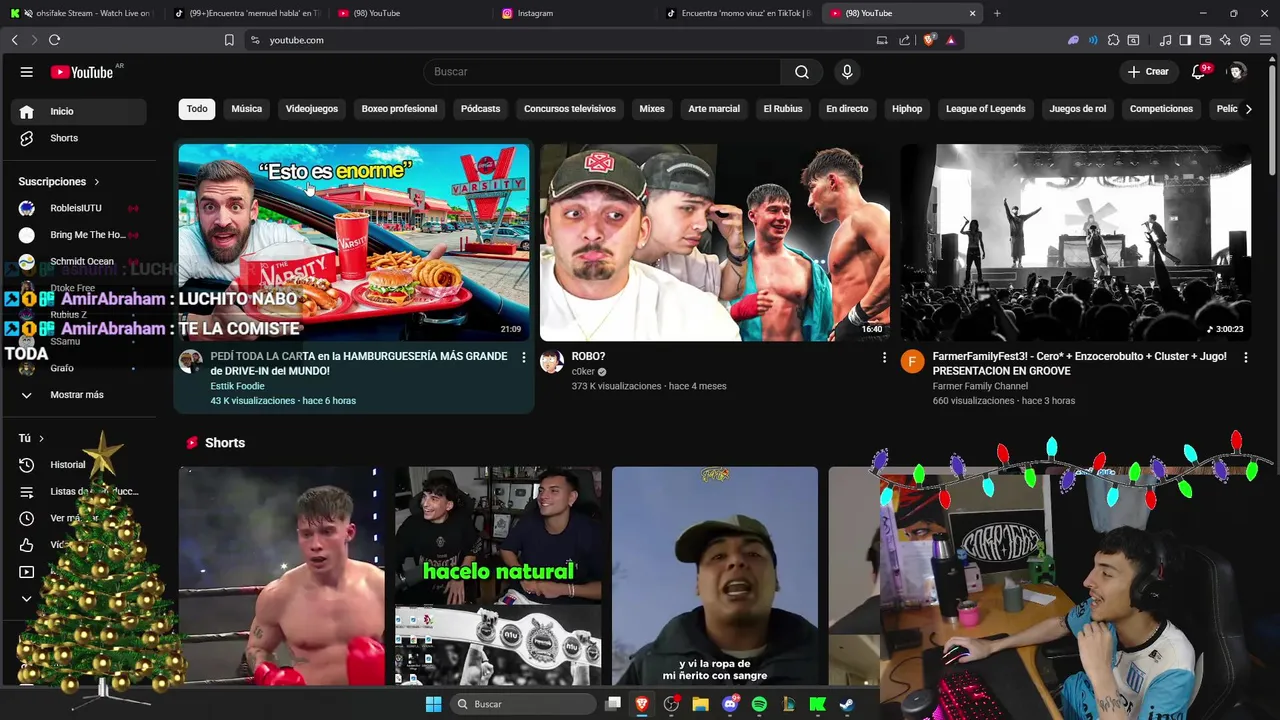Click the search magnifier button
Screen dimensions: 1280x720
[802, 72]
